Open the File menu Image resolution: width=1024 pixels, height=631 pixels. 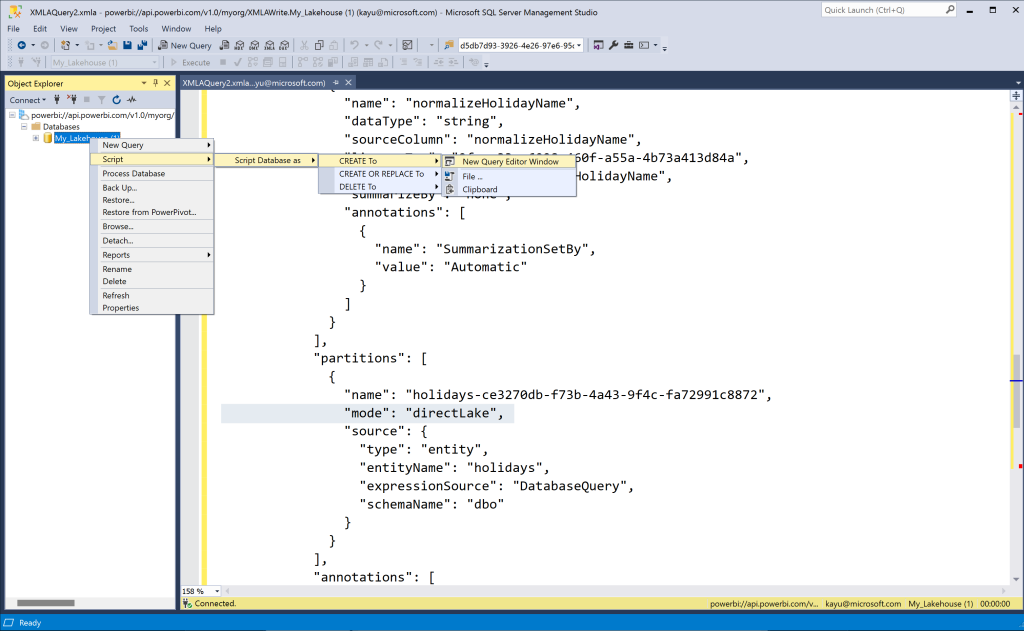tap(13, 29)
